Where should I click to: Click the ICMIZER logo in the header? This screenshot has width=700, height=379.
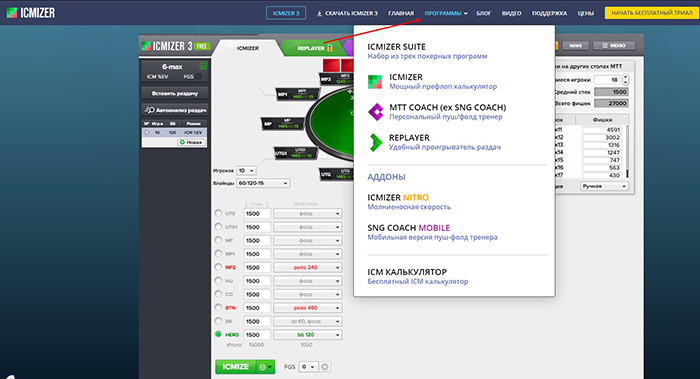31,12
